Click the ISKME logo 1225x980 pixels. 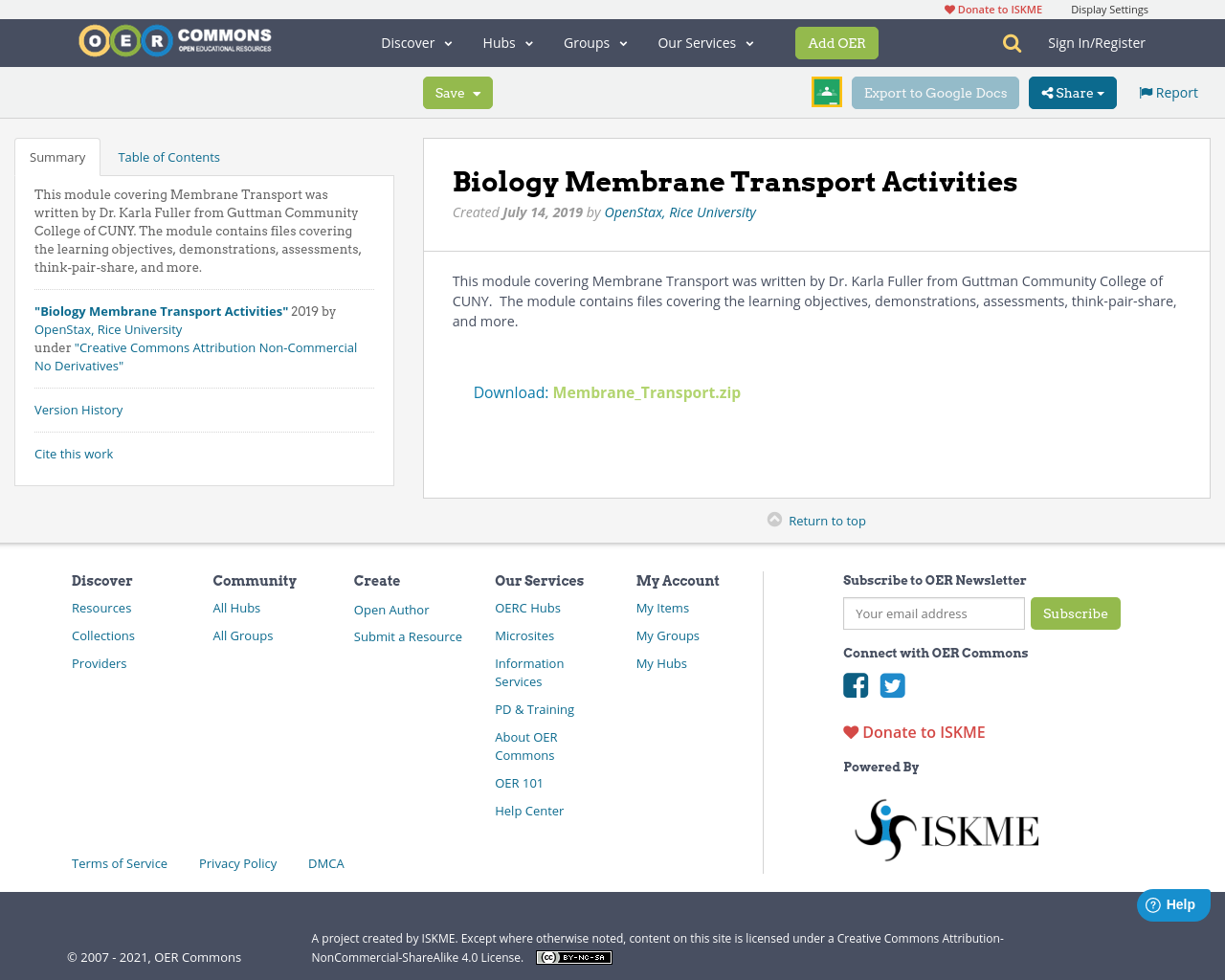[x=946, y=829]
